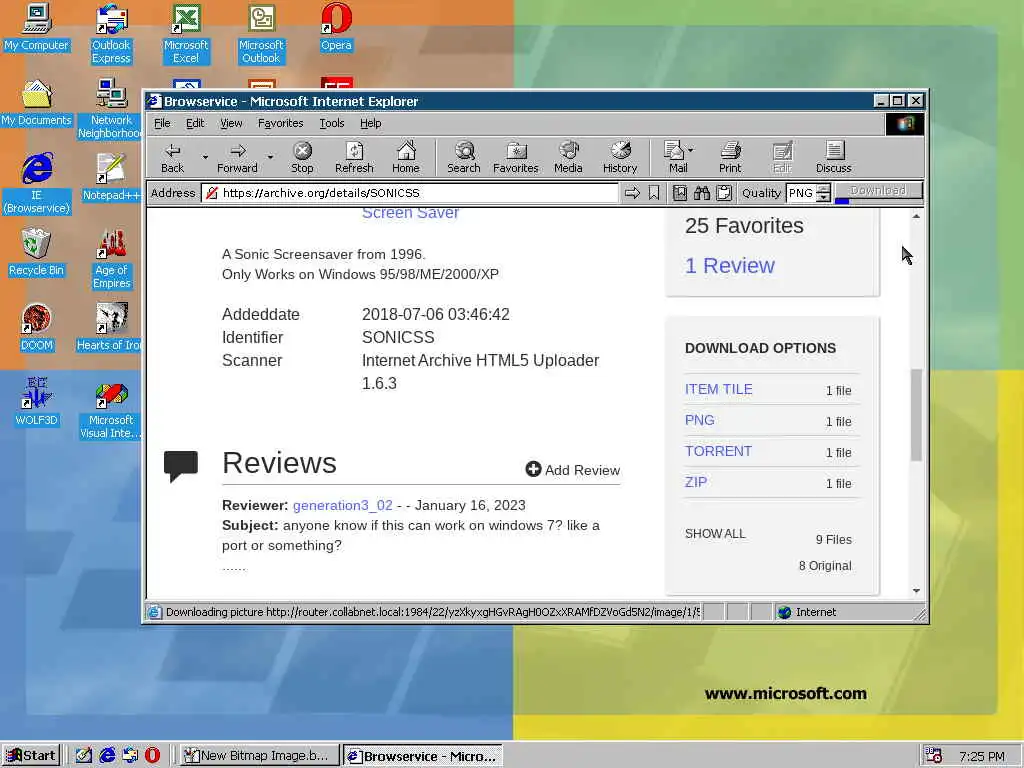Launch Internet Explorer from quick launch
This screenshot has height=768, width=1024.
coord(107,756)
